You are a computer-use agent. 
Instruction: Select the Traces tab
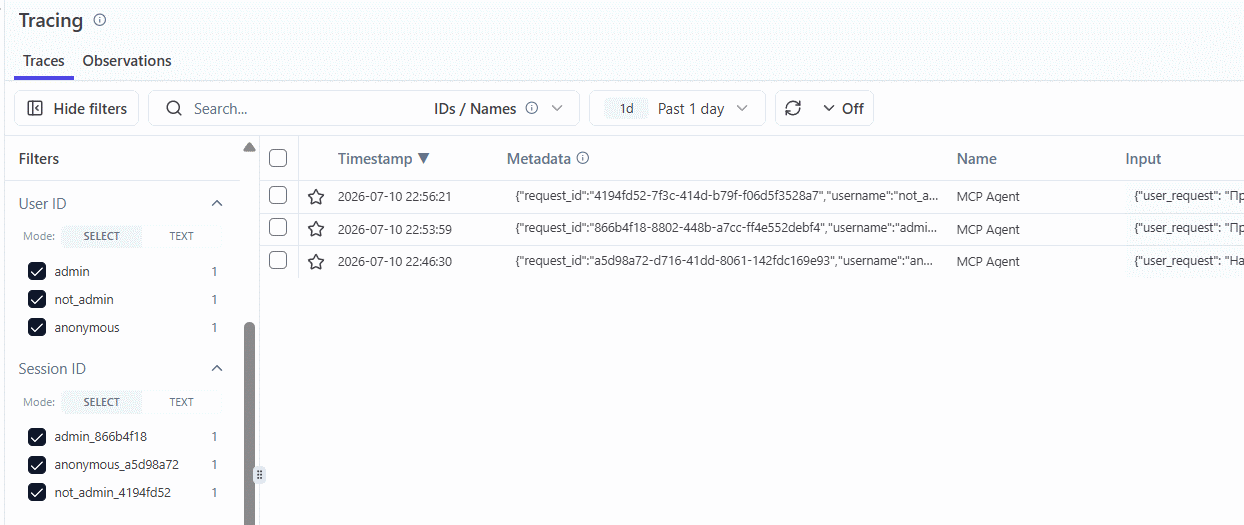44,61
